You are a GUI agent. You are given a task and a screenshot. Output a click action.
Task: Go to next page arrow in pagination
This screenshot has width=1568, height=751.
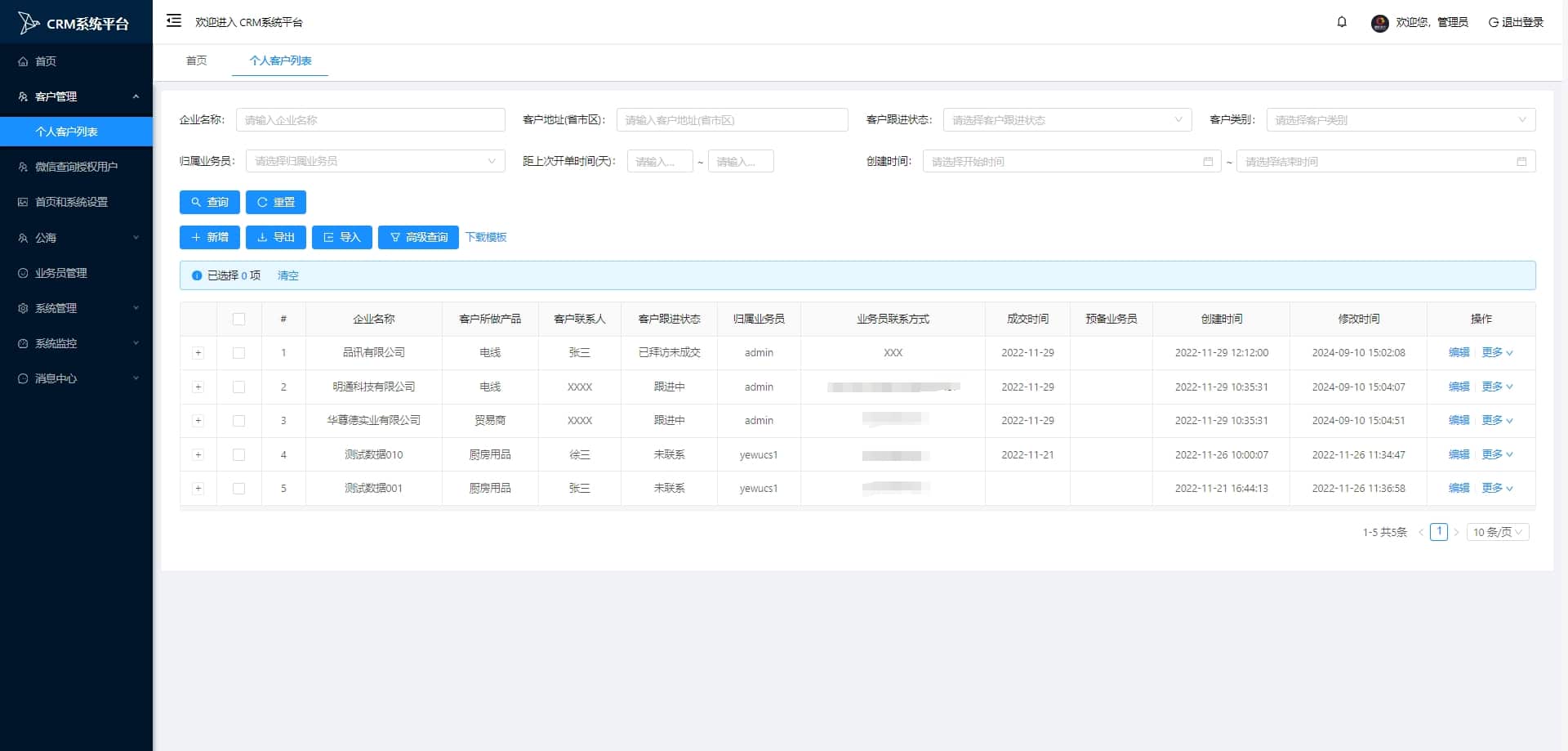[x=1456, y=532]
